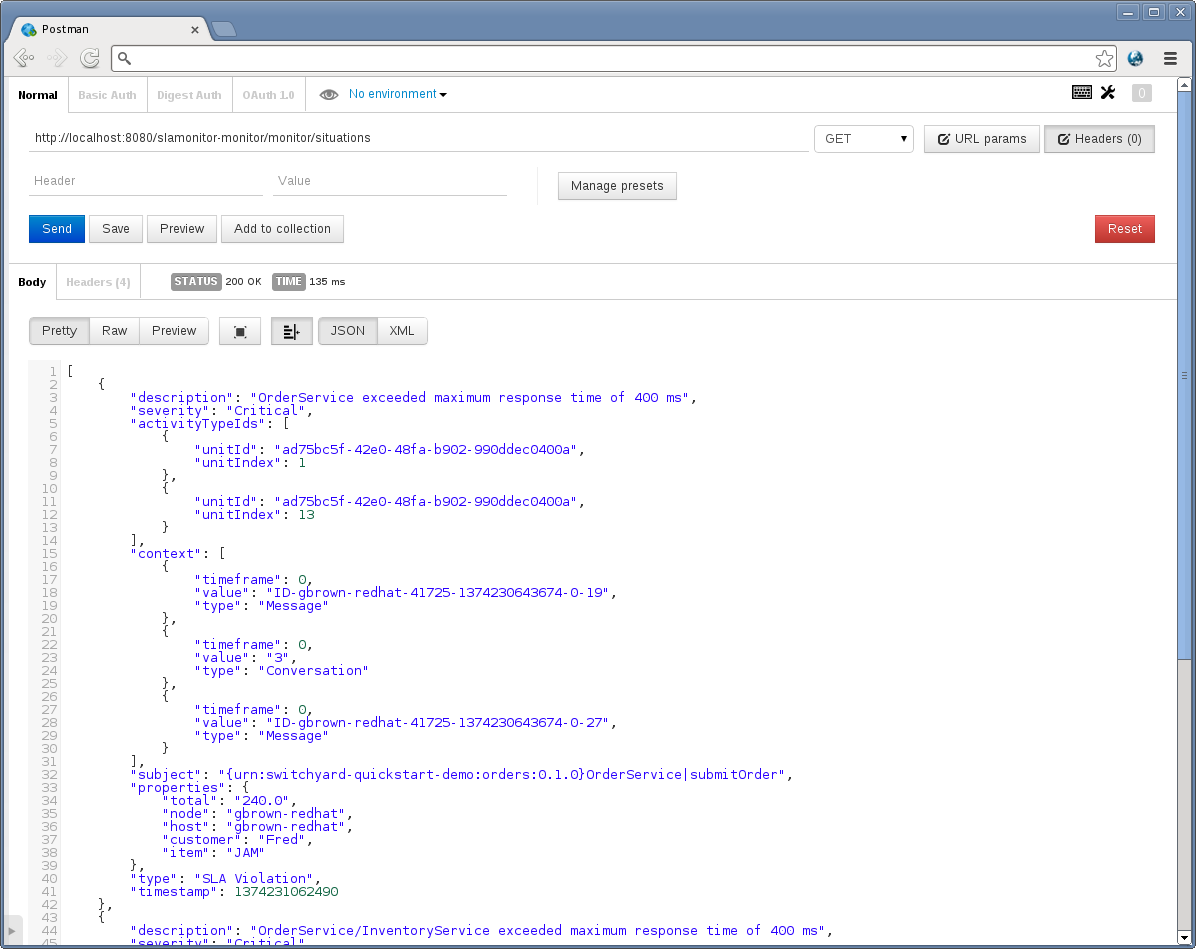Viewport: 1196px width, 949px height.
Task: Click the Manage presets button
Action: point(617,185)
